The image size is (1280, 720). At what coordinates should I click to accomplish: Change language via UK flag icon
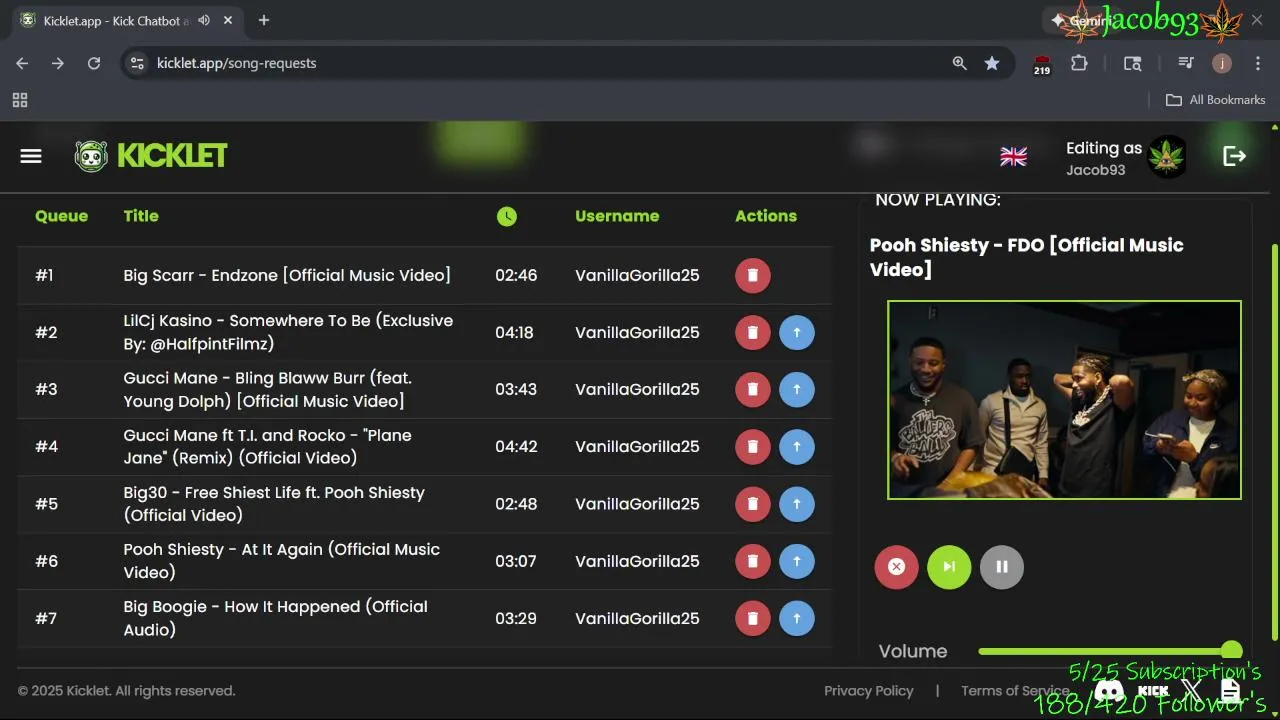[x=1014, y=156]
